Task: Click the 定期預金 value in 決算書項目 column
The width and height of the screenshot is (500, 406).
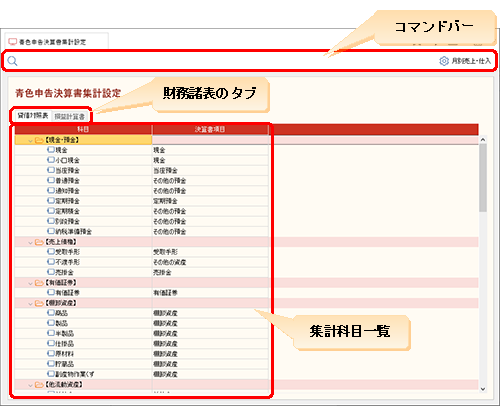Action: point(165,201)
